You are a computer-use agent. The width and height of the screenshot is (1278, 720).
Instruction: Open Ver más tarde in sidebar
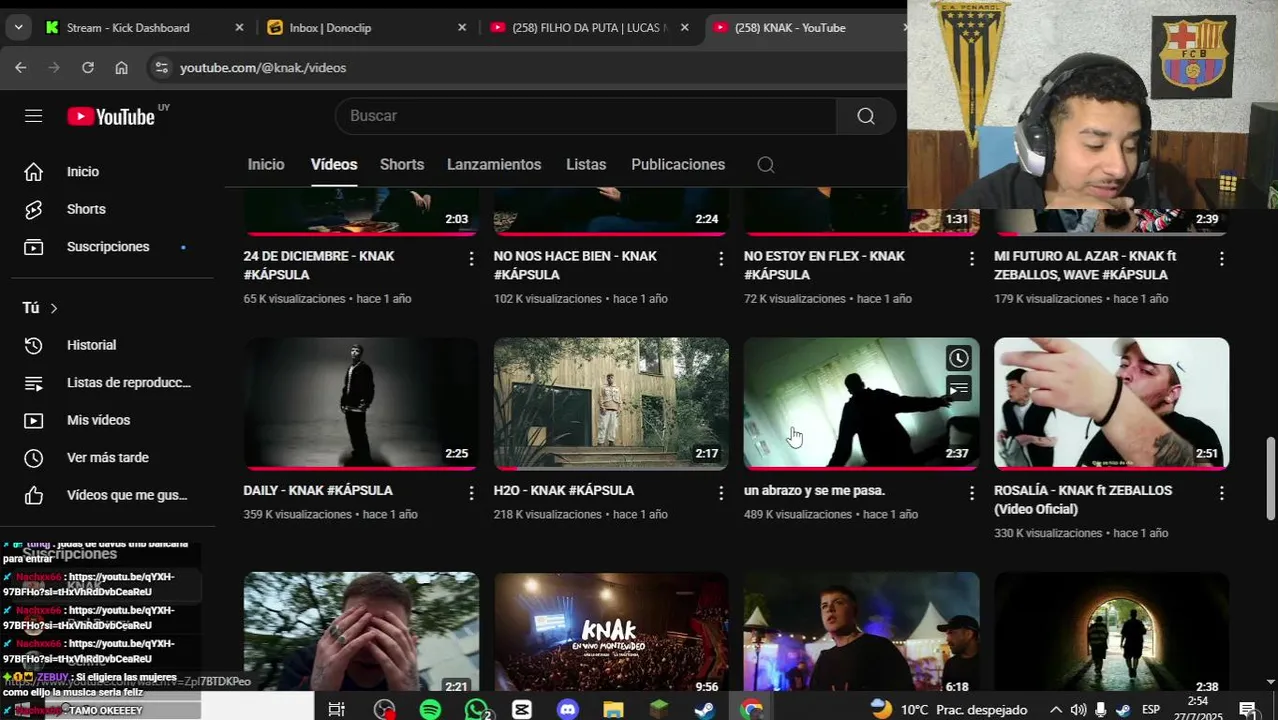[x=107, y=458]
